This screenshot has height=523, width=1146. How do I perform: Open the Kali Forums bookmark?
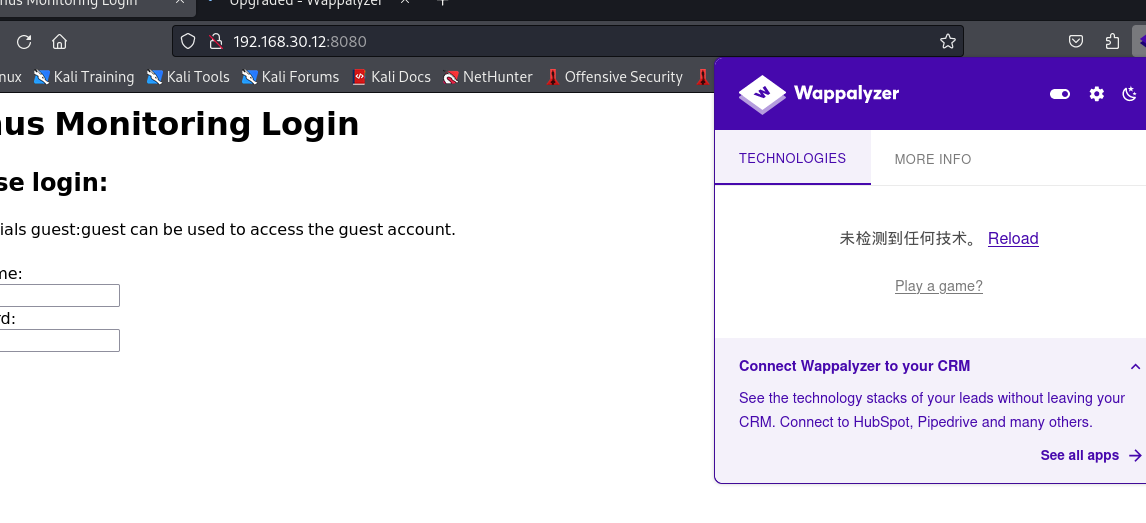(290, 77)
